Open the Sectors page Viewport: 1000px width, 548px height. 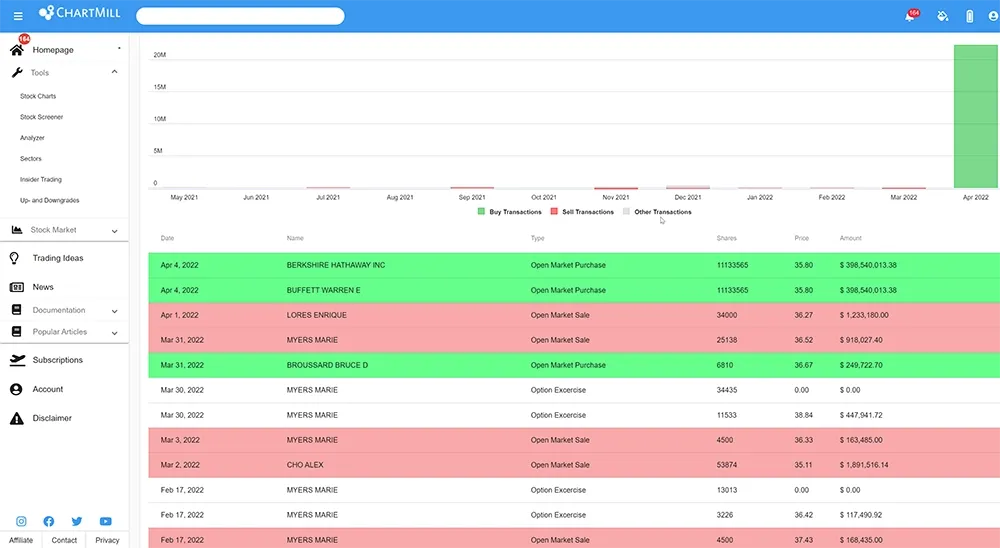(x=31, y=159)
